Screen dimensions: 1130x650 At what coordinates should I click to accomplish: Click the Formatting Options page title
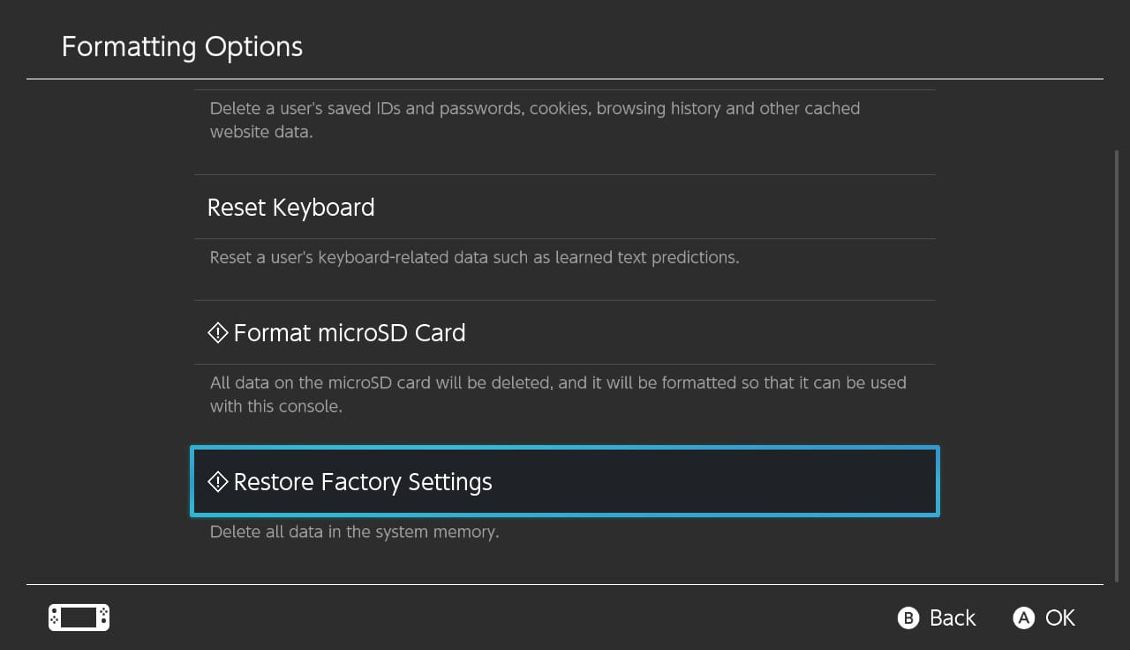[x=182, y=46]
